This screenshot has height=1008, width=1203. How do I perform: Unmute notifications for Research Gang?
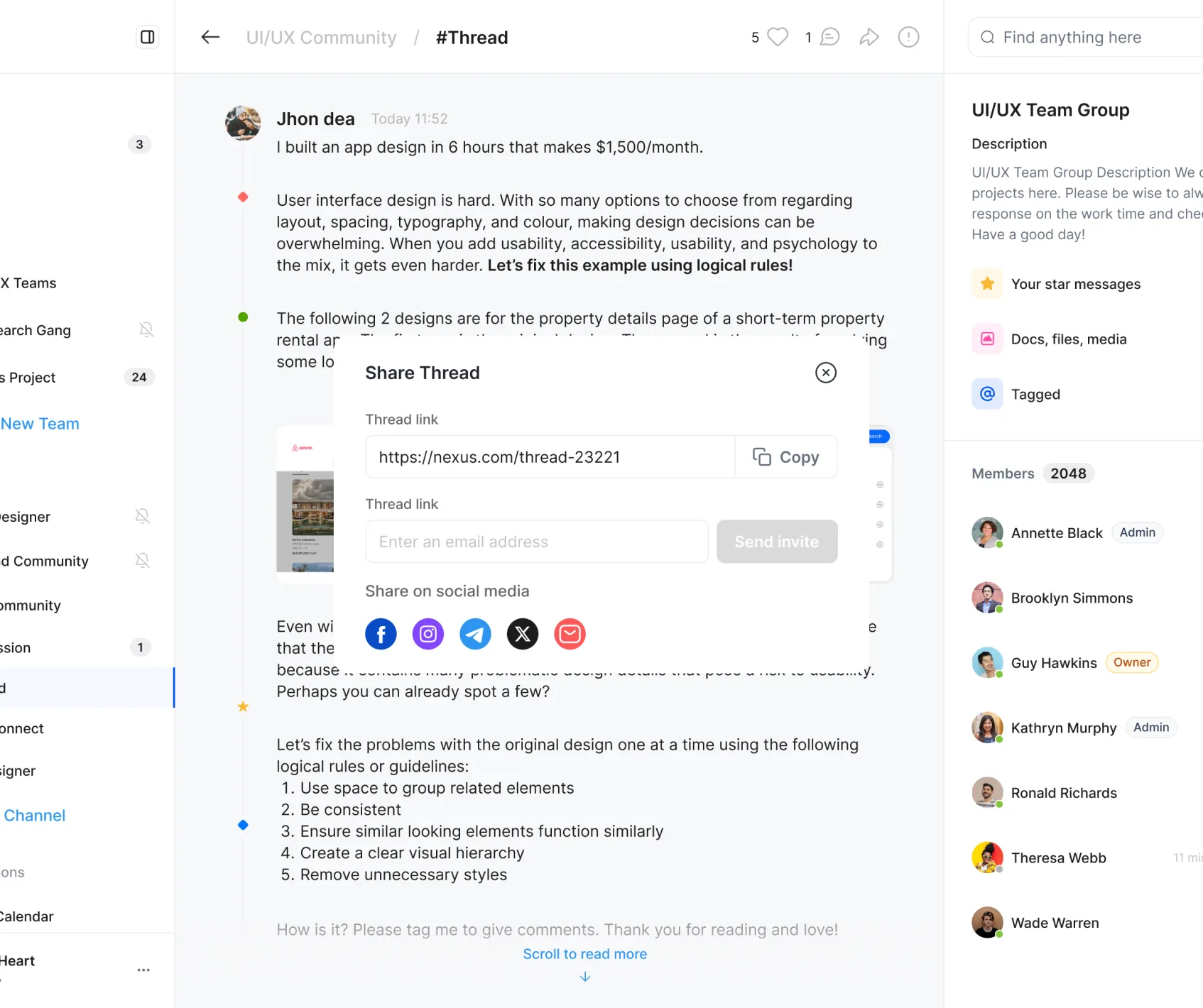146,330
